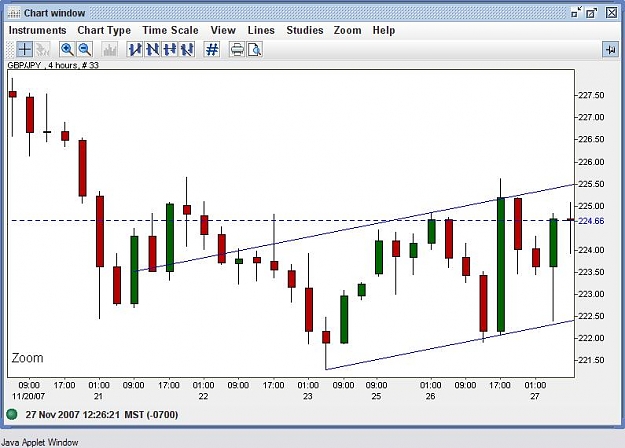Click the greyed-out bar chart icon

110,49
